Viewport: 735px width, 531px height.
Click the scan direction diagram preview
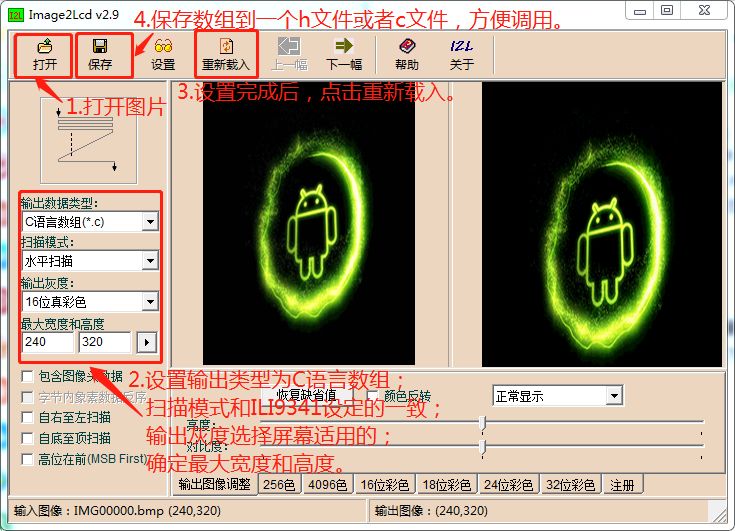click(89, 141)
